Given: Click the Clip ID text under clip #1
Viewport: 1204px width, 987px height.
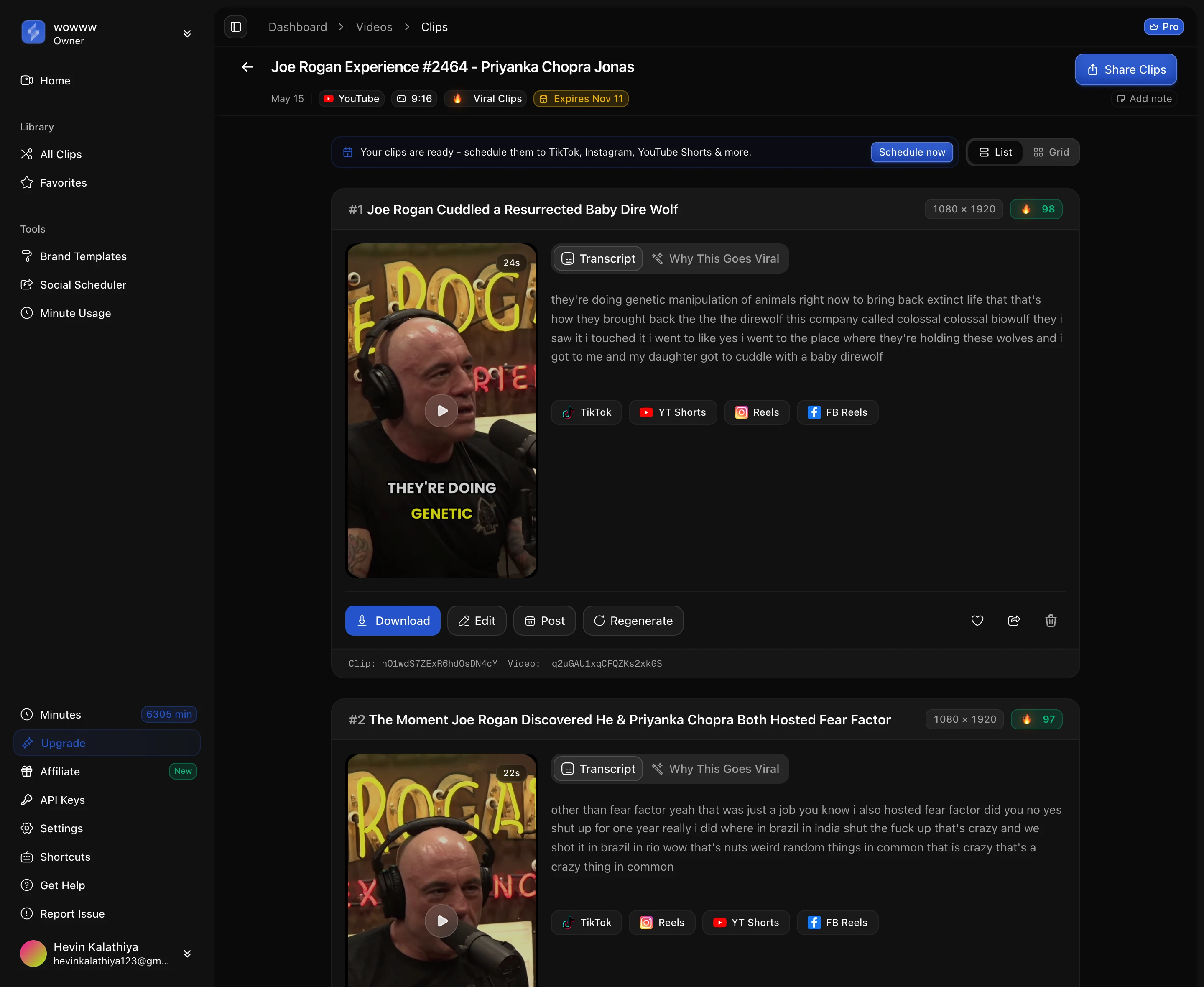Looking at the screenshot, I should click(423, 663).
